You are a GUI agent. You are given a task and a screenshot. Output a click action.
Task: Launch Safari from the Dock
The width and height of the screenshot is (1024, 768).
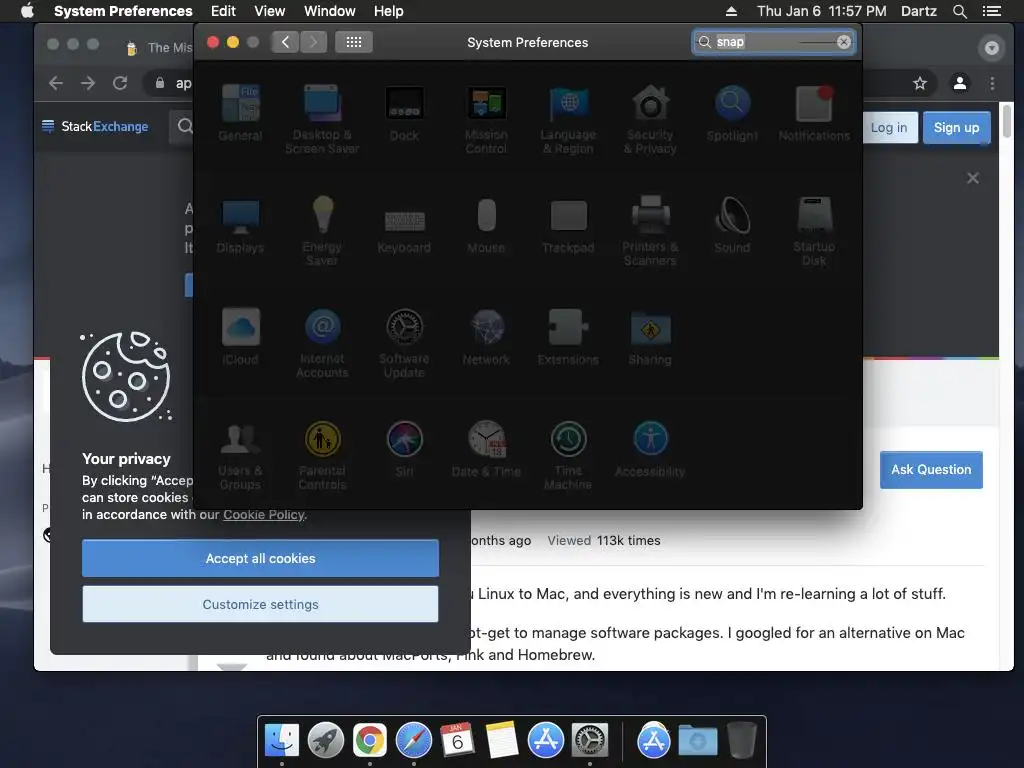point(414,740)
